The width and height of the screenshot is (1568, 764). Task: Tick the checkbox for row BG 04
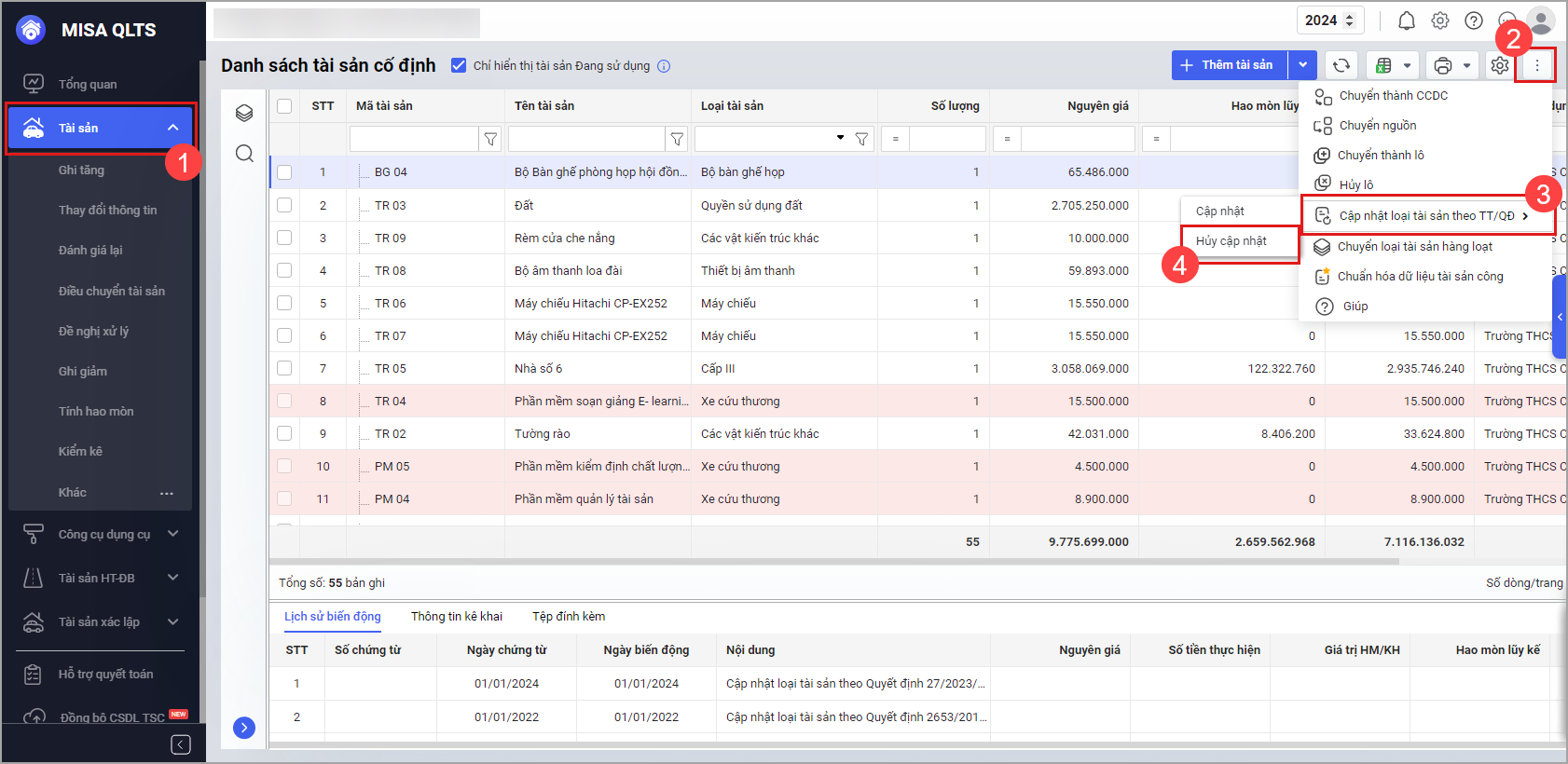click(284, 172)
